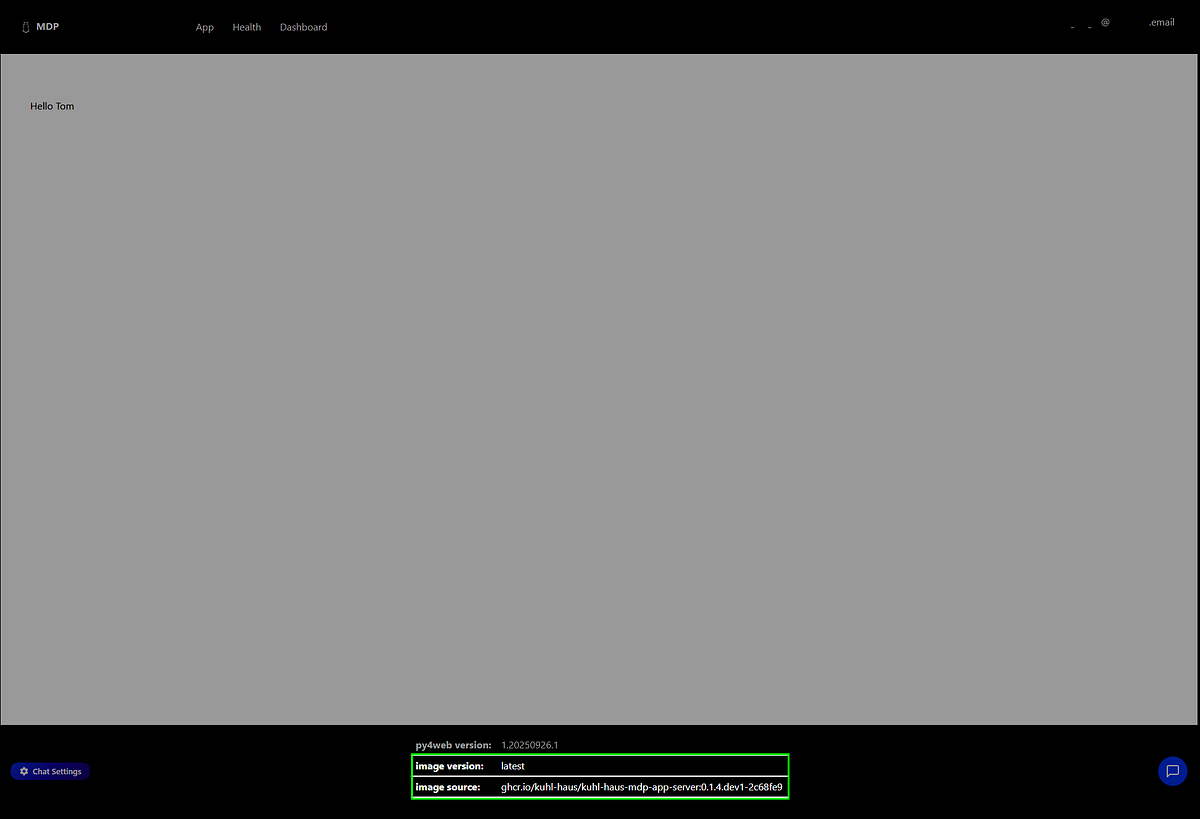Click the gear icon in Chat Settings
Image resolution: width=1200 pixels, height=819 pixels.
click(x=24, y=772)
